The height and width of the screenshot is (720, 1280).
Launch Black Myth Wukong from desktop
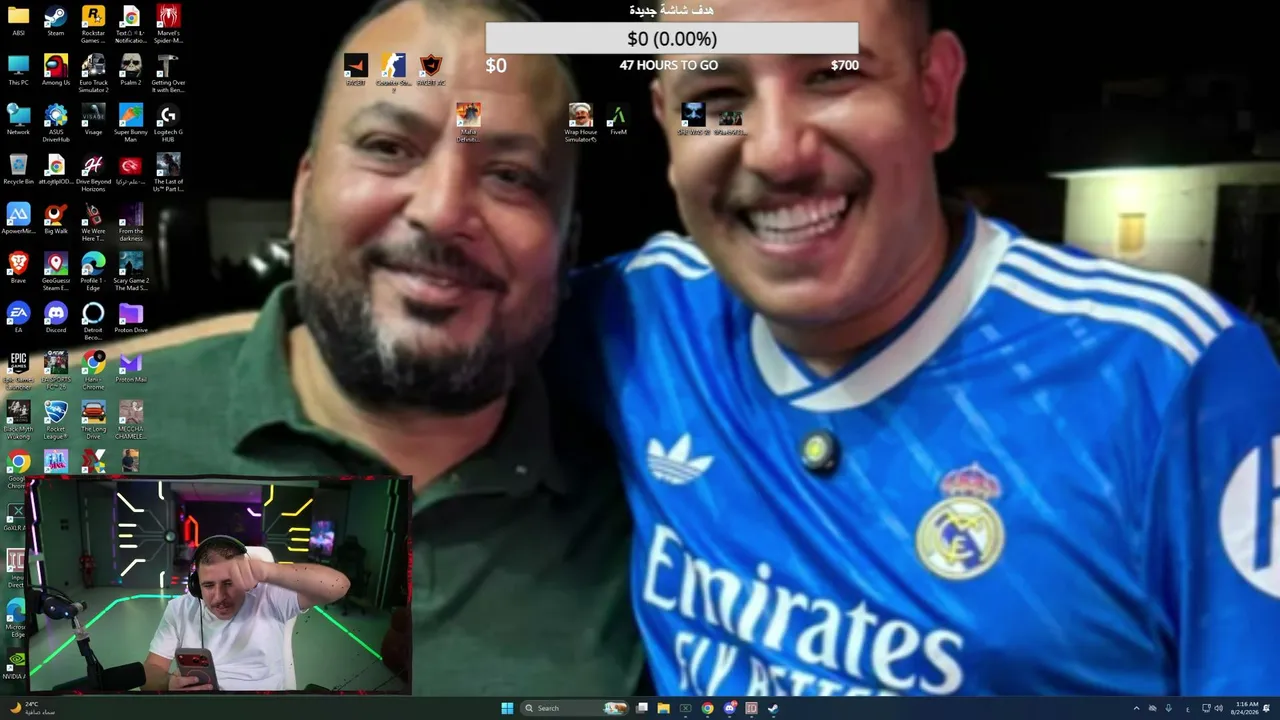18,419
